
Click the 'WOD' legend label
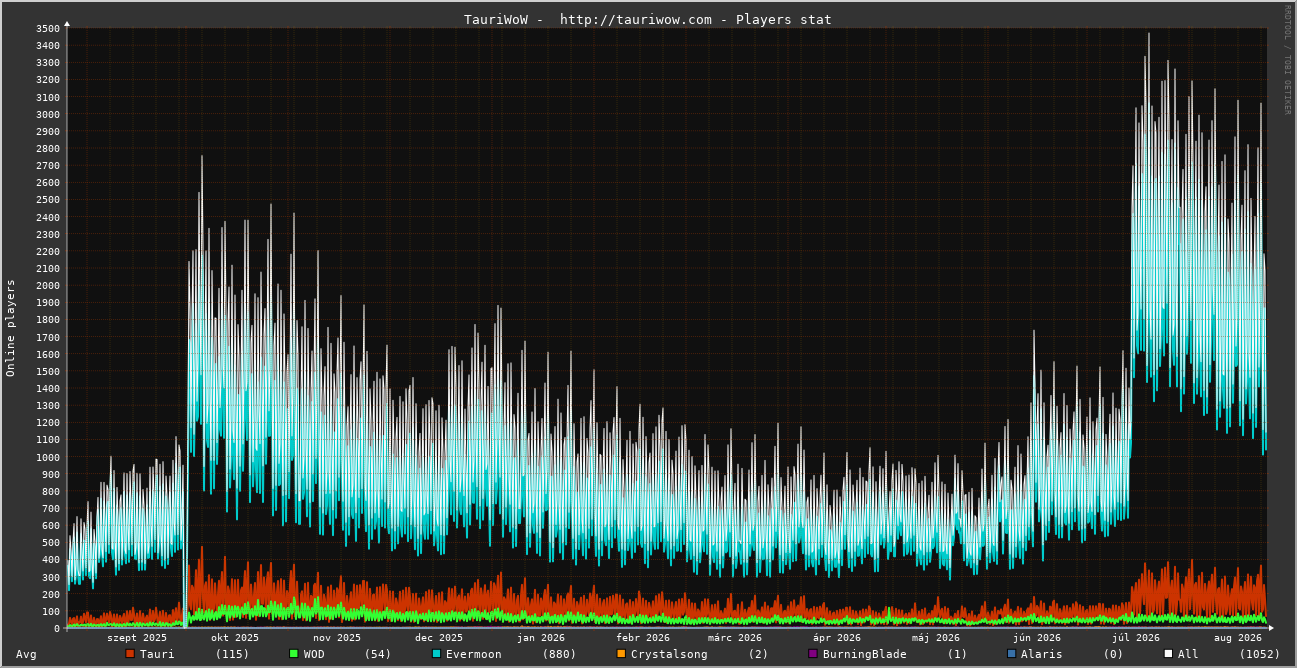point(314,654)
